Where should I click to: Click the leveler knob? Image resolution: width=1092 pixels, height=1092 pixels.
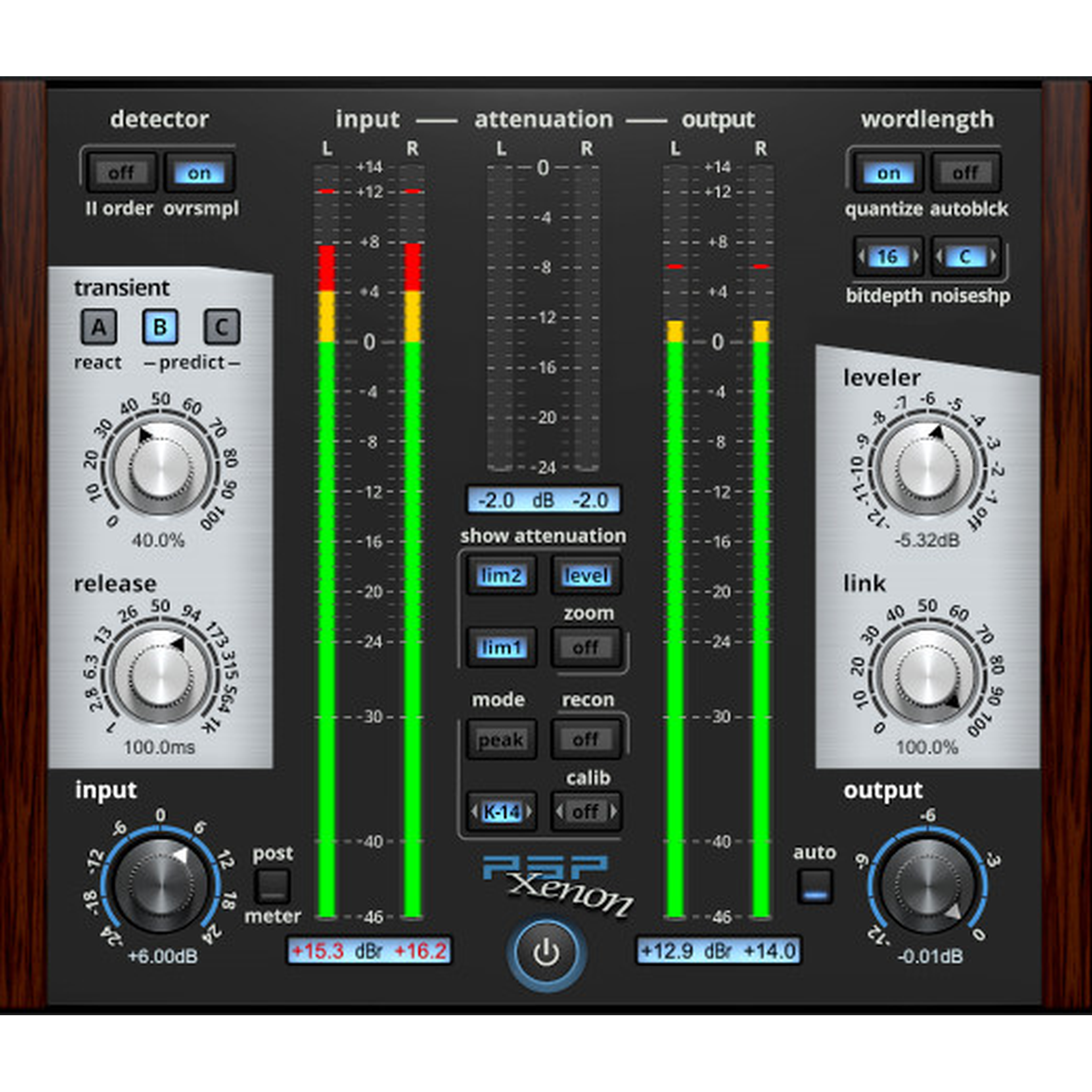coord(927,470)
